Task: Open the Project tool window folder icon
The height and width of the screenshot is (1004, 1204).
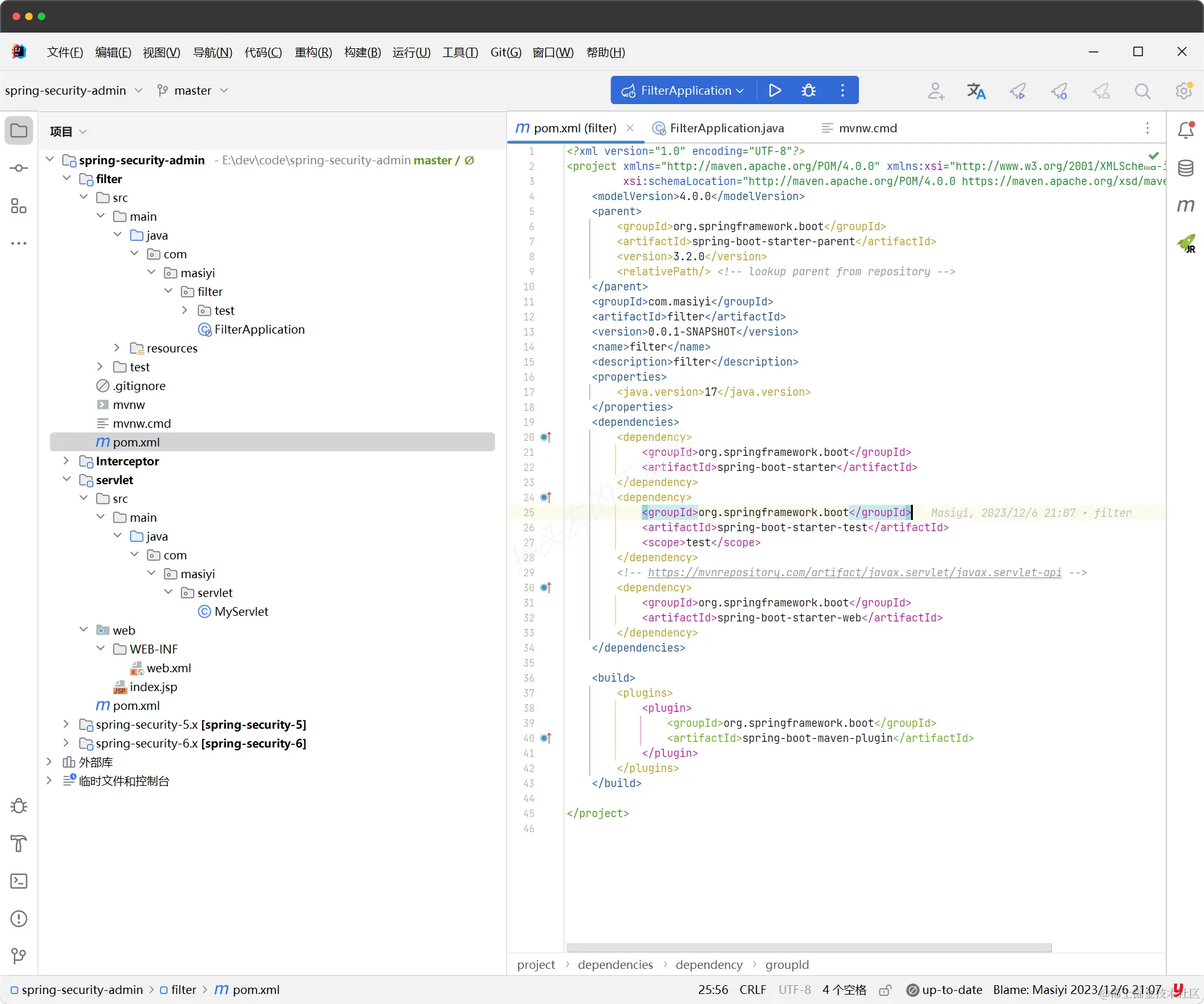Action: (19, 130)
